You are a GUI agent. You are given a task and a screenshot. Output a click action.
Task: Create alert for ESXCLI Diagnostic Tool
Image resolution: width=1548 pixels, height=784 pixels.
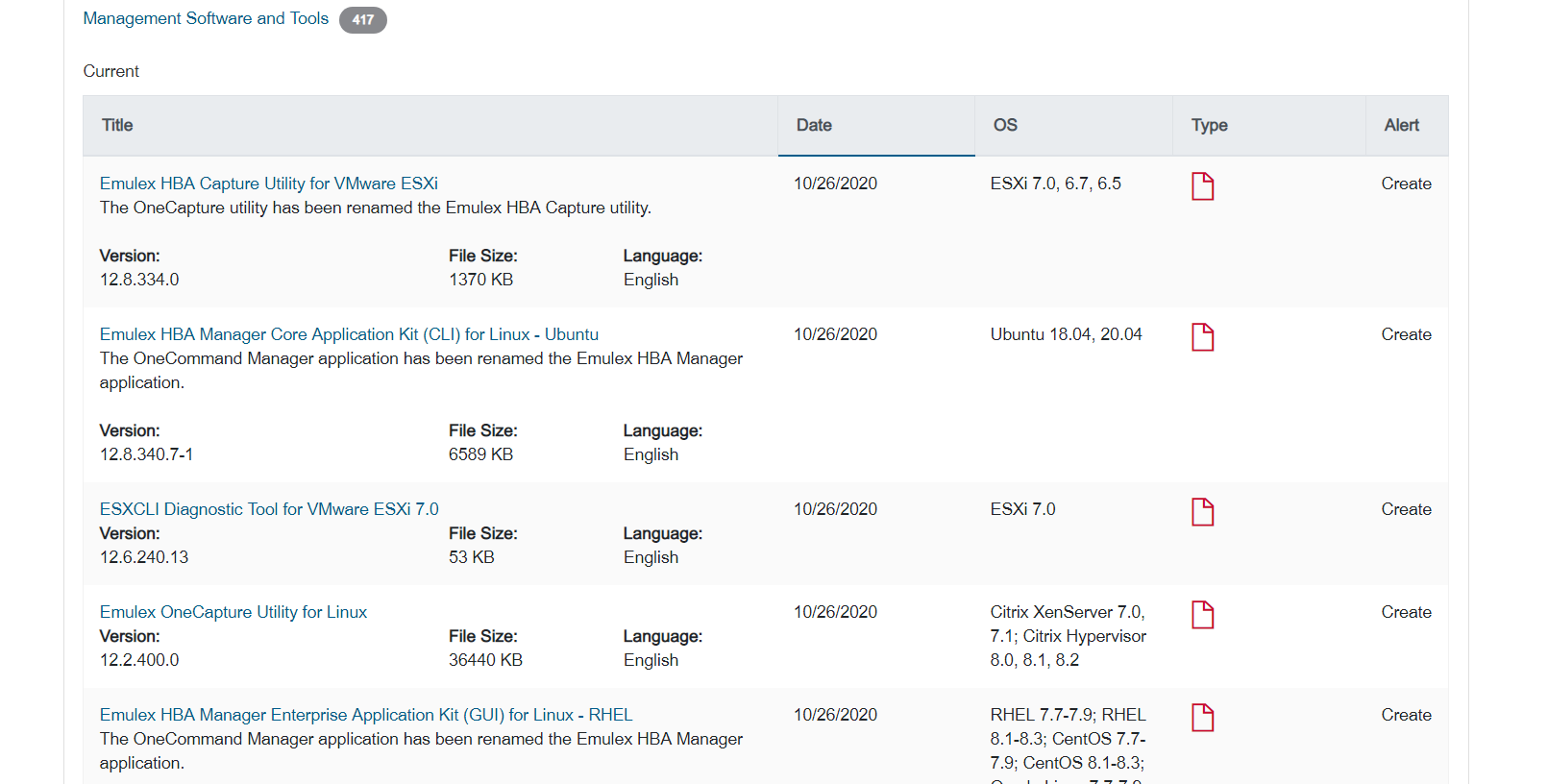(1406, 509)
